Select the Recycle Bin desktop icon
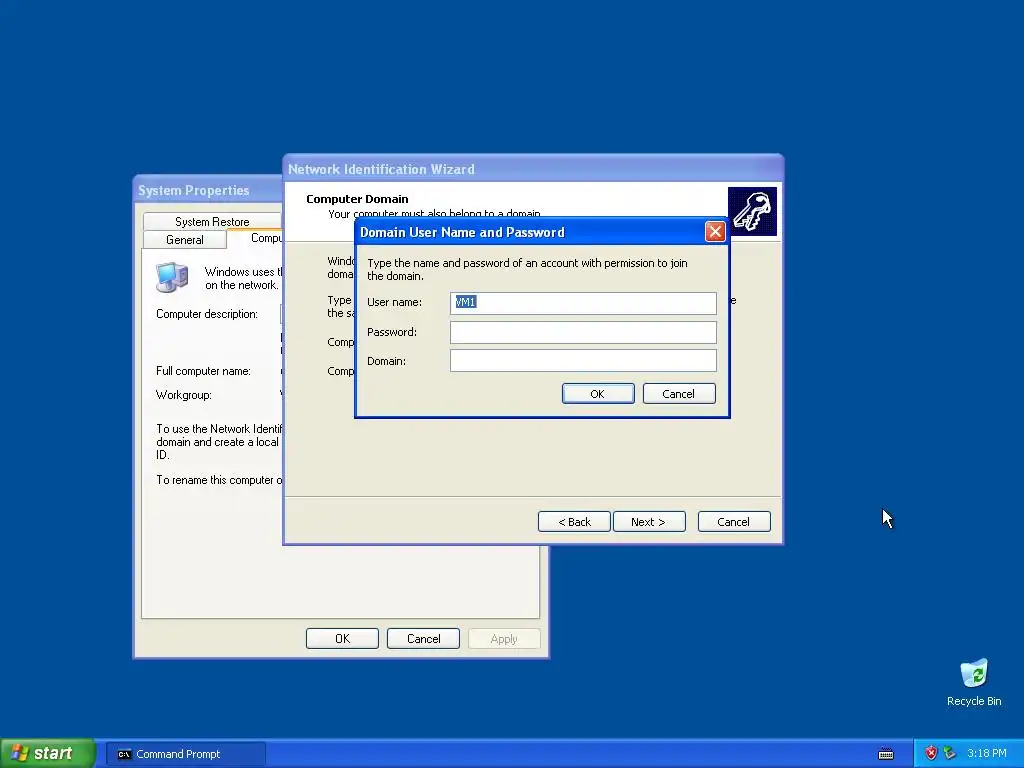Viewport: 1024px width, 768px height. click(974, 682)
